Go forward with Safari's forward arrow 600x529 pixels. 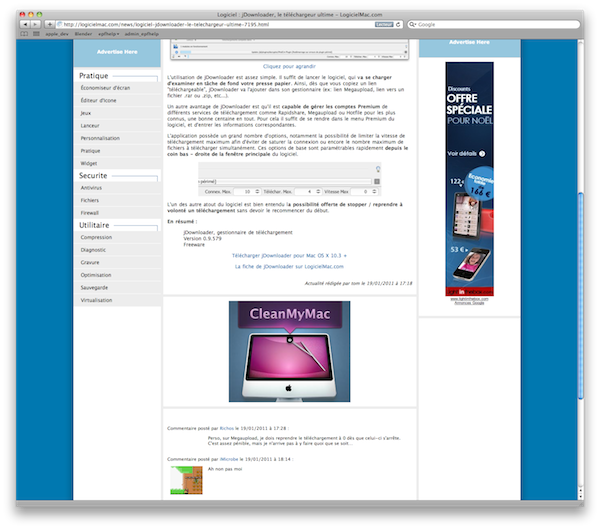tap(35, 24)
